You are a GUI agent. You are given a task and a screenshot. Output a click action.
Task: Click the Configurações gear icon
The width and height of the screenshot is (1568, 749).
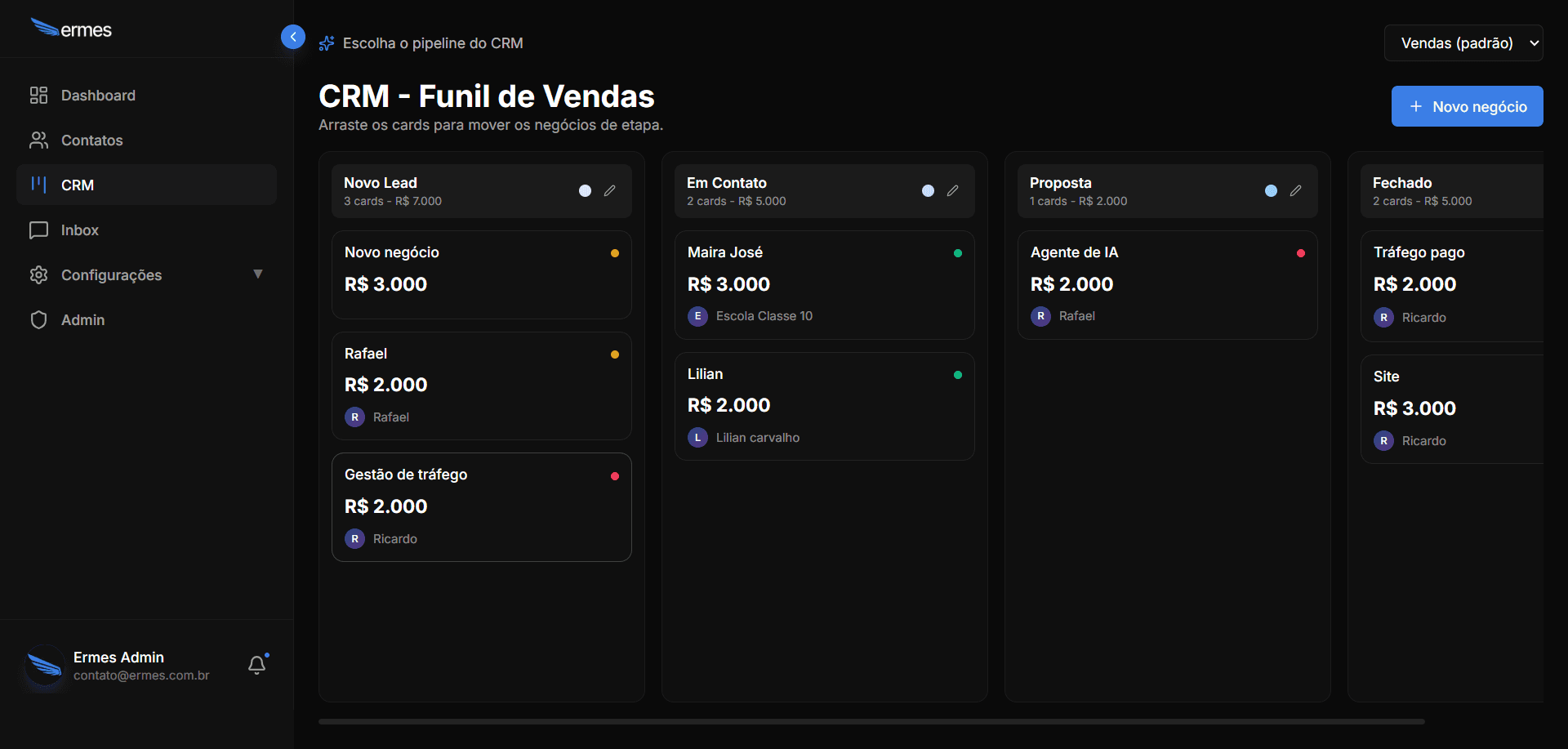pos(38,274)
